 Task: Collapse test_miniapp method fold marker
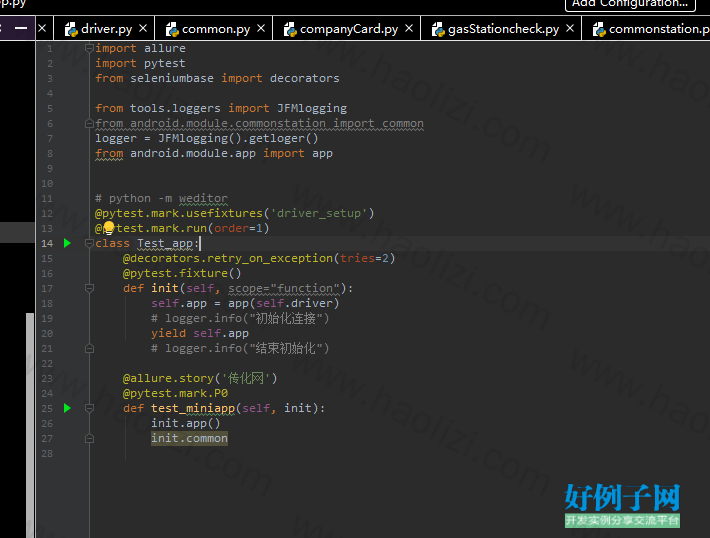click(89, 408)
